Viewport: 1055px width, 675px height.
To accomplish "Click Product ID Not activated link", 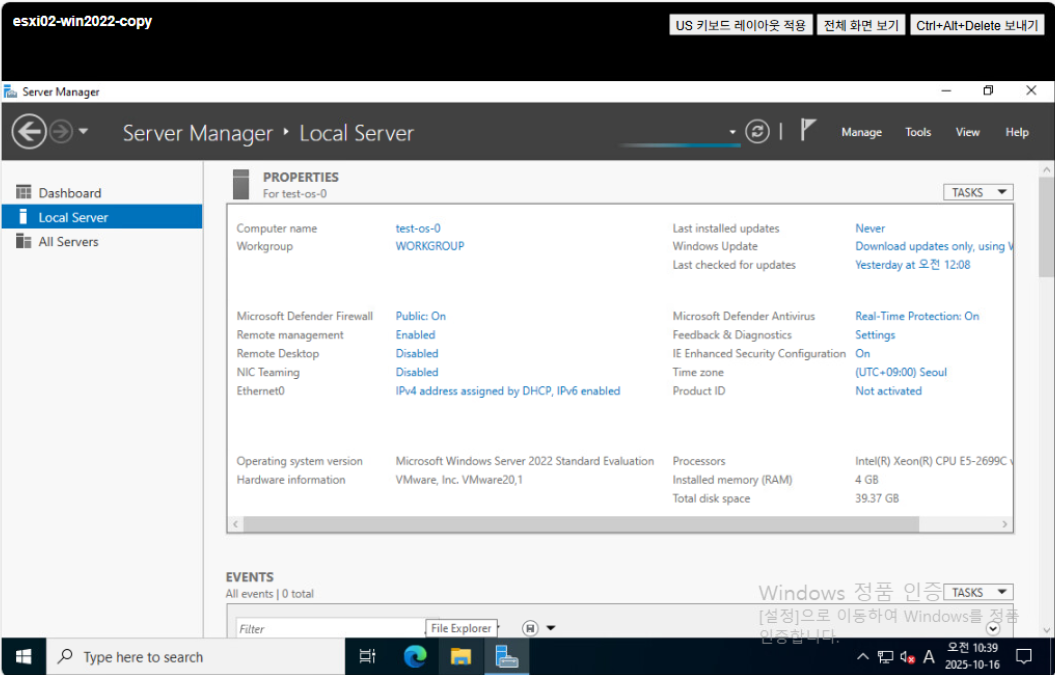I will (x=888, y=391).
